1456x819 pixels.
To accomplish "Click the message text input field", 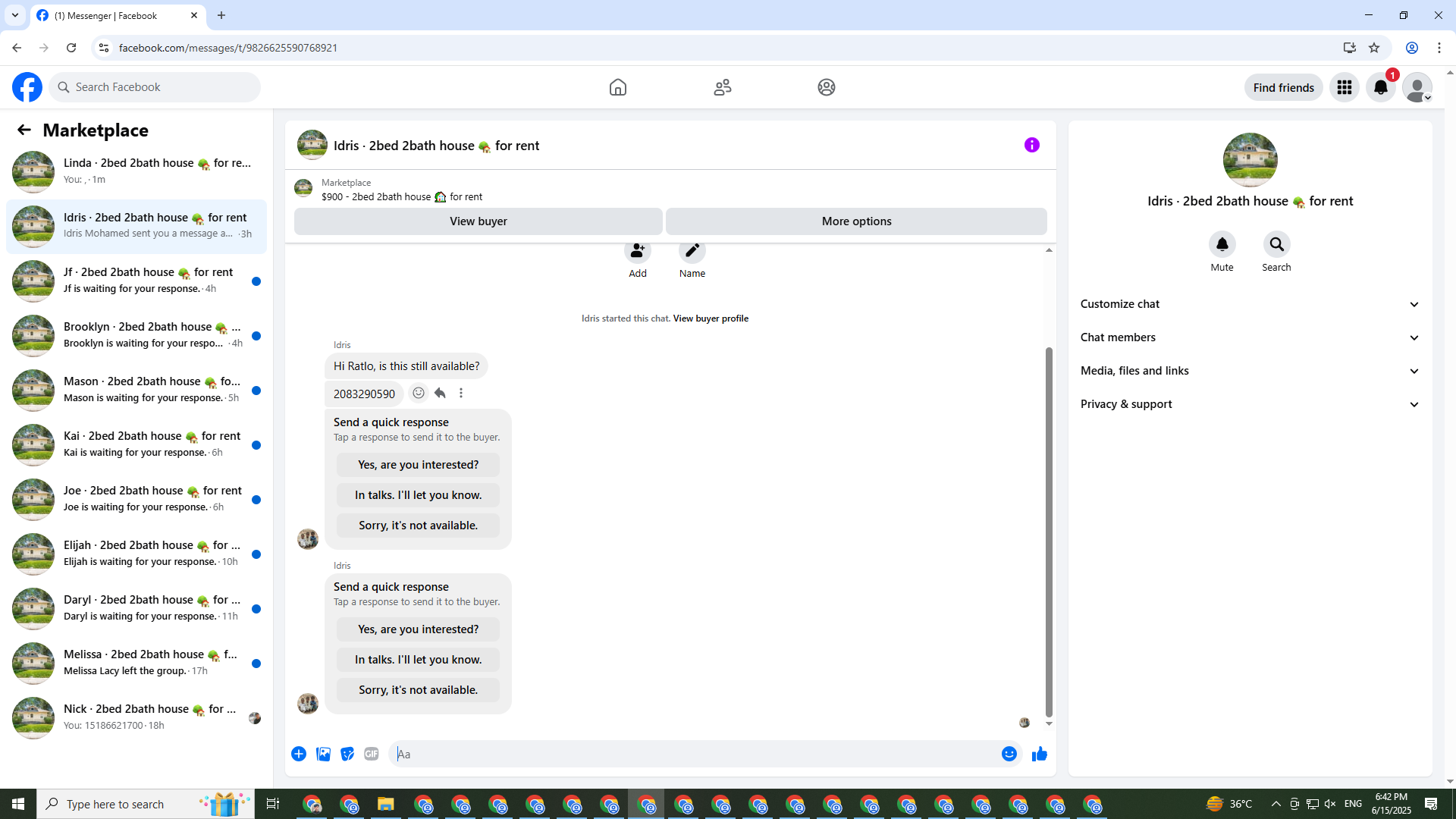I will pyautogui.click(x=694, y=754).
